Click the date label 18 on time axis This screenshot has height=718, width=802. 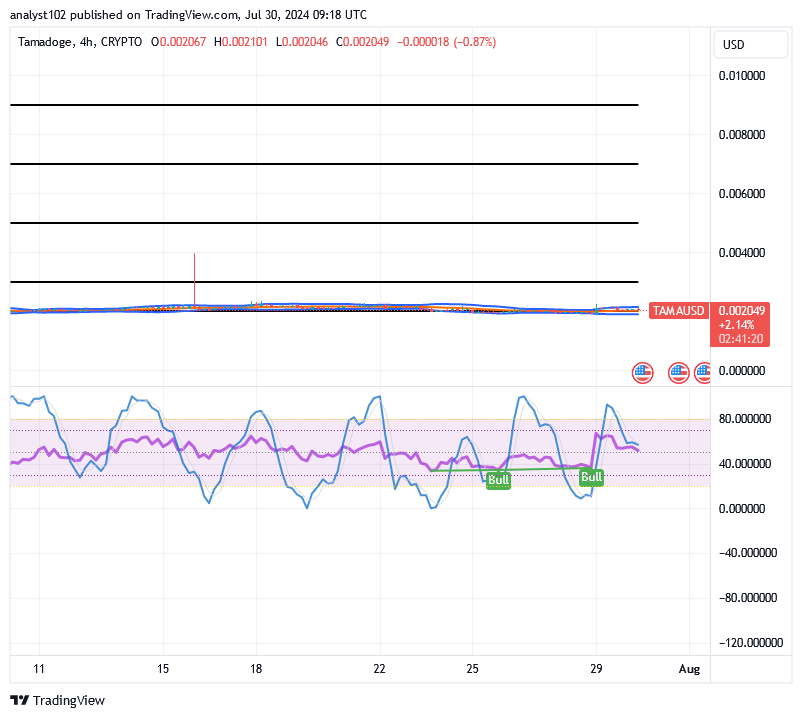tap(256, 669)
